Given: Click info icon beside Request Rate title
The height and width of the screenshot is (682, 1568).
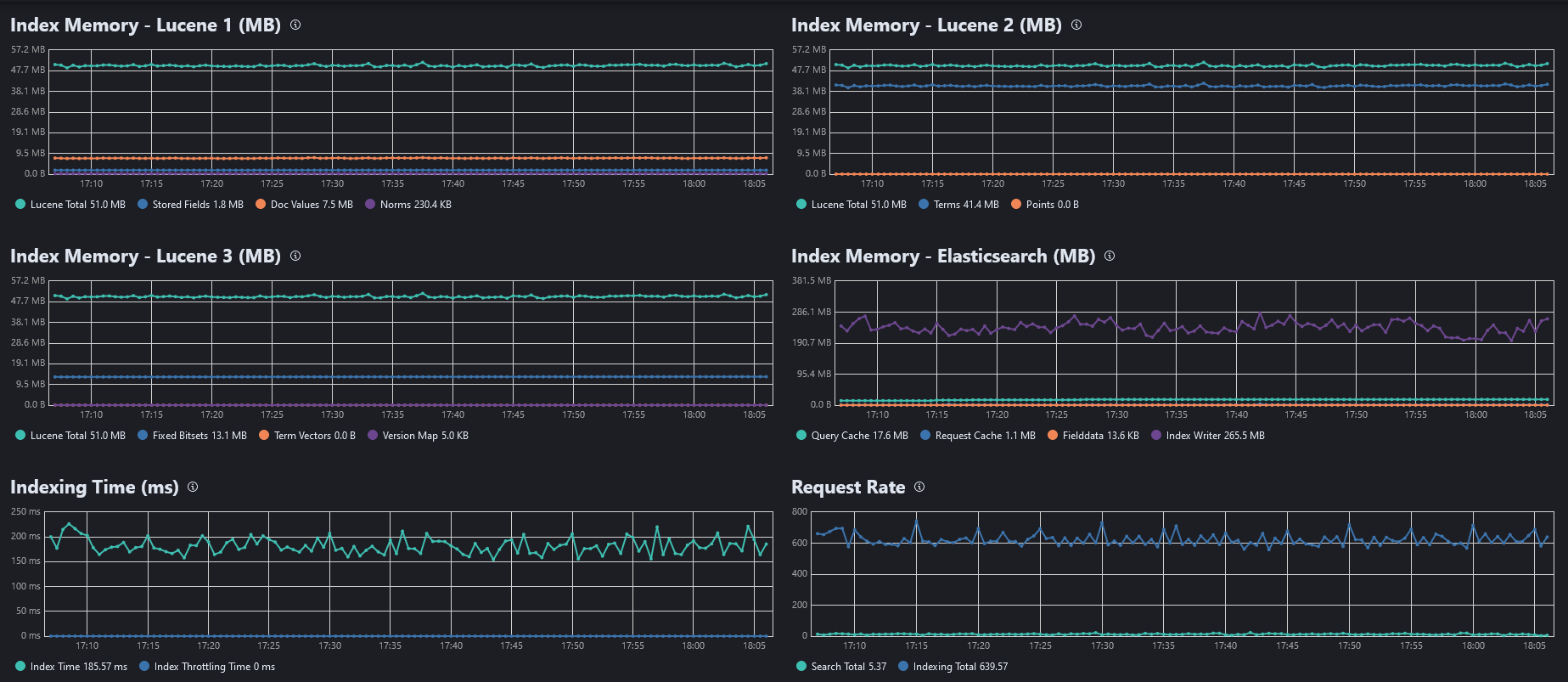Looking at the screenshot, I should pos(919,487).
